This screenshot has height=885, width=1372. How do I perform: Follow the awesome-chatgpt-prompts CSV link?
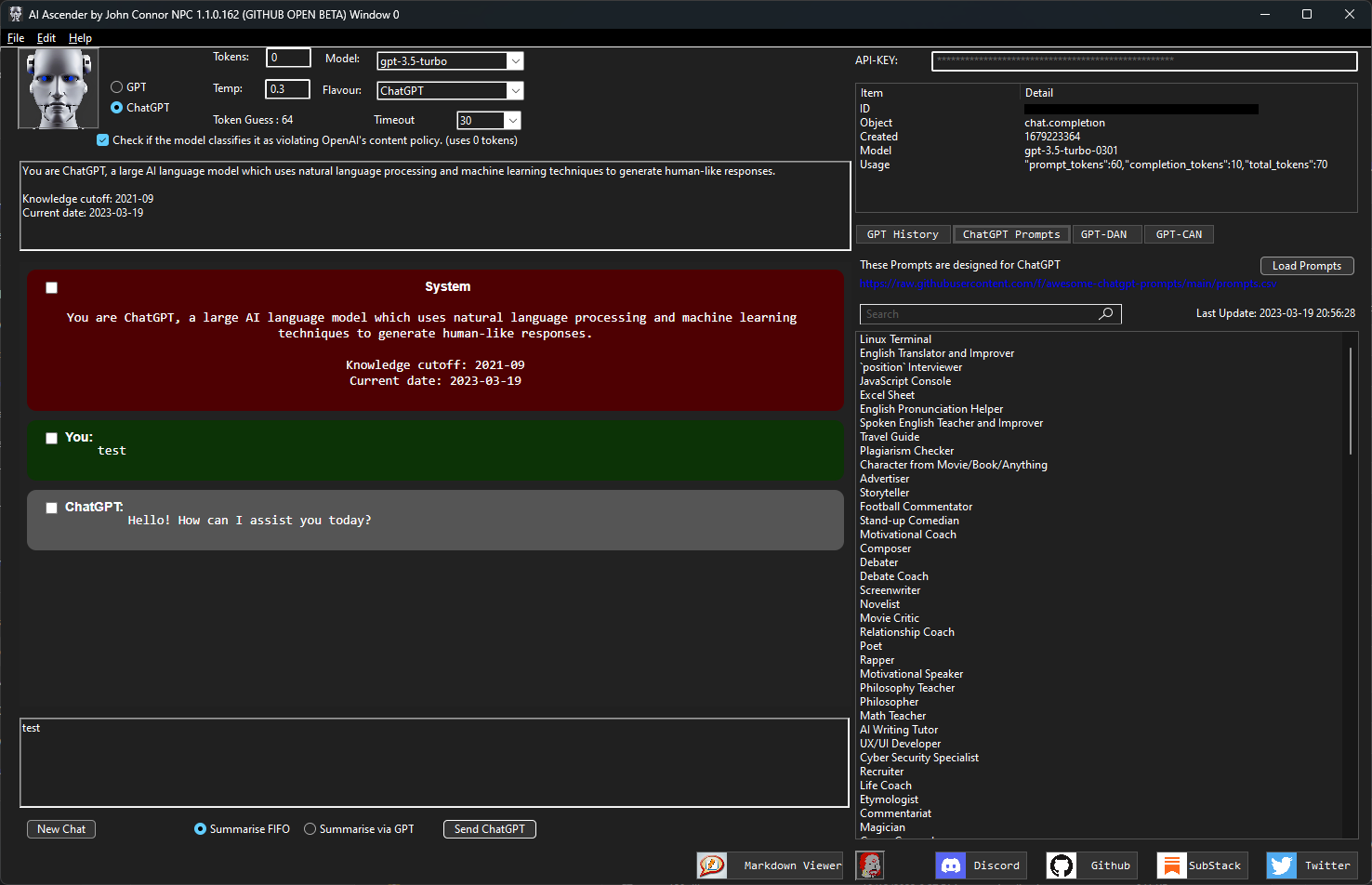pos(1065,284)
